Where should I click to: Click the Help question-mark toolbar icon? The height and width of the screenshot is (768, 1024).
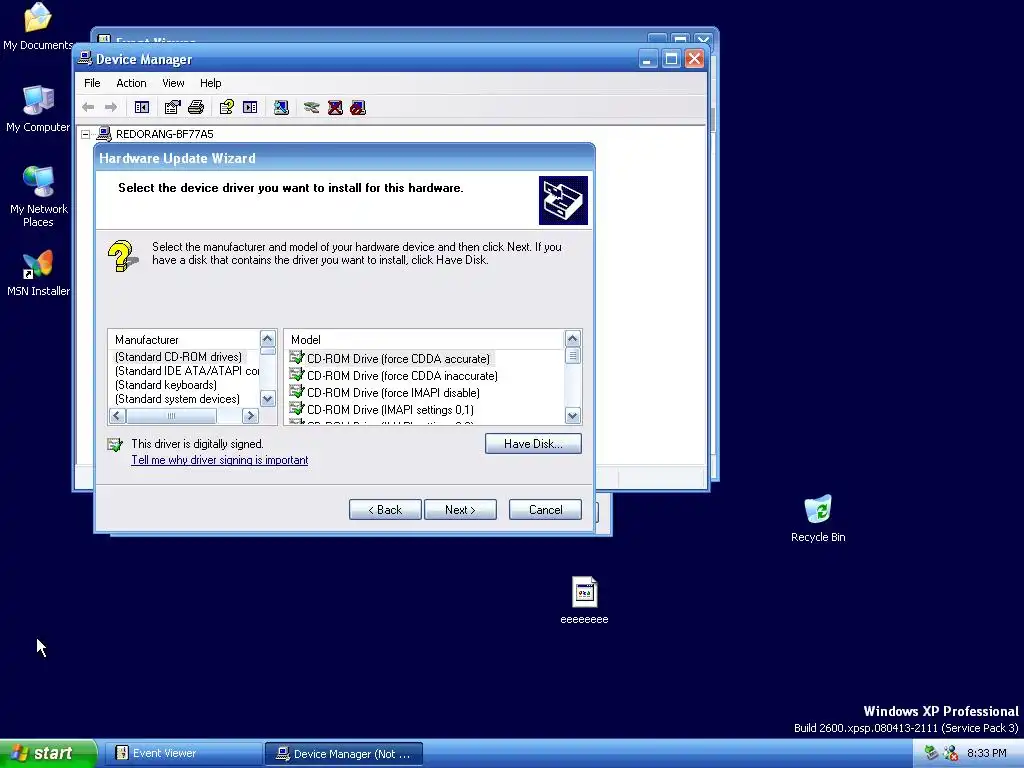(227, 107)
